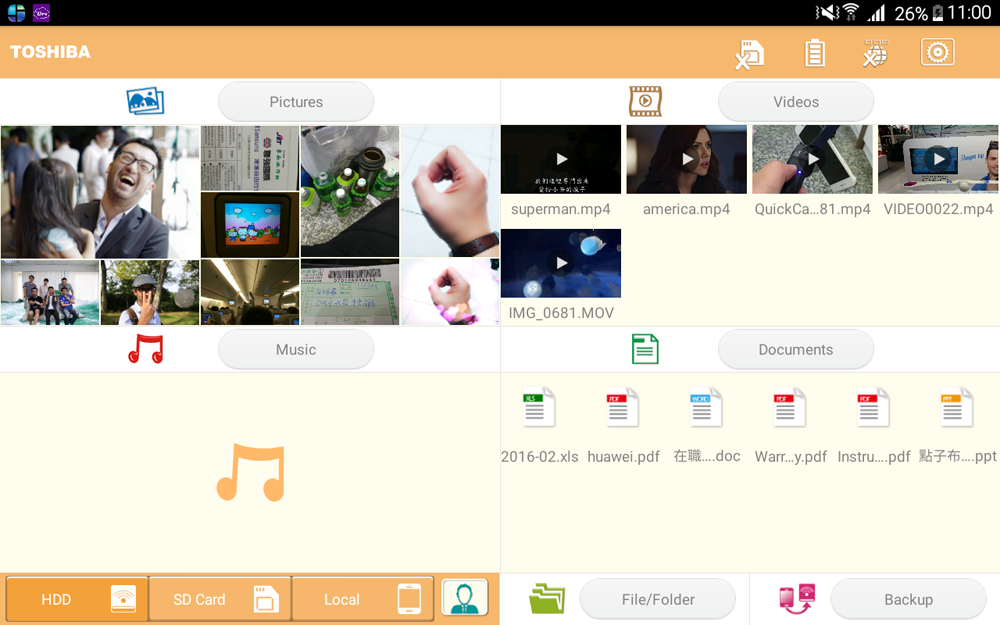The height and width of the screenshot is (625, 1000).
Task: Play the america.mp4 video
Action: (x=686, y=159)
